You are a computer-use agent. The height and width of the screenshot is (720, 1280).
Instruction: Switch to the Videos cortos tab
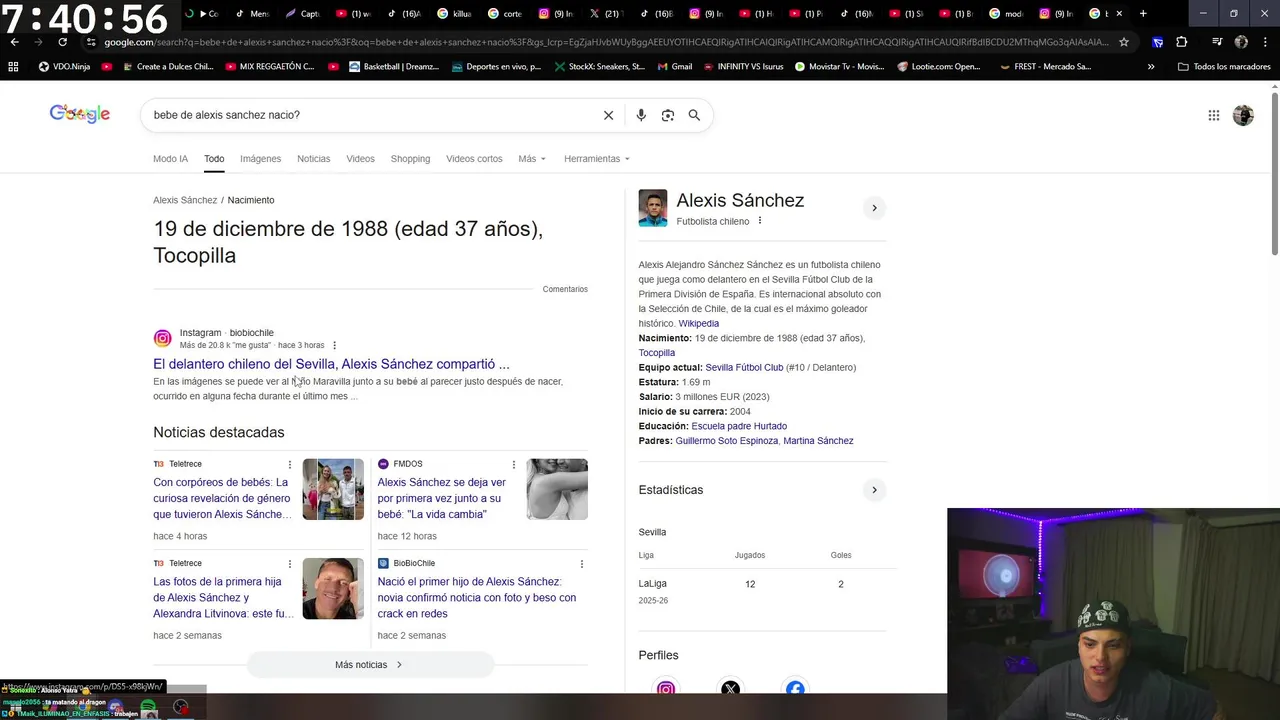(474, 159)
